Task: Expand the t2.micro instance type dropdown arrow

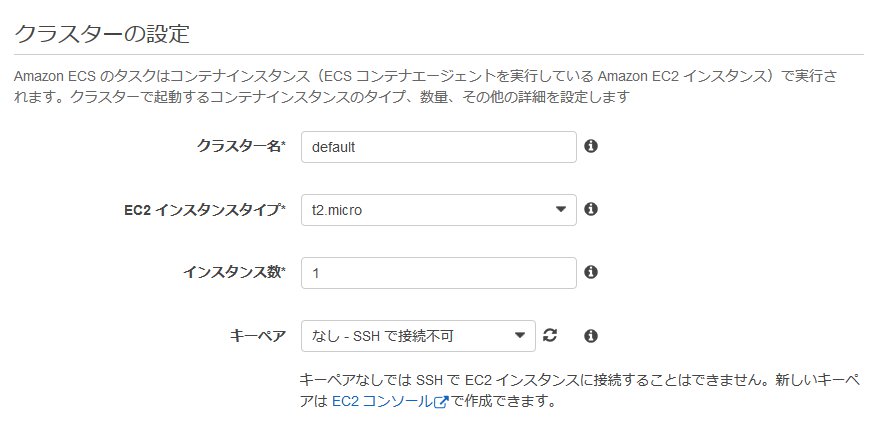Action: (x=559, y=210)
